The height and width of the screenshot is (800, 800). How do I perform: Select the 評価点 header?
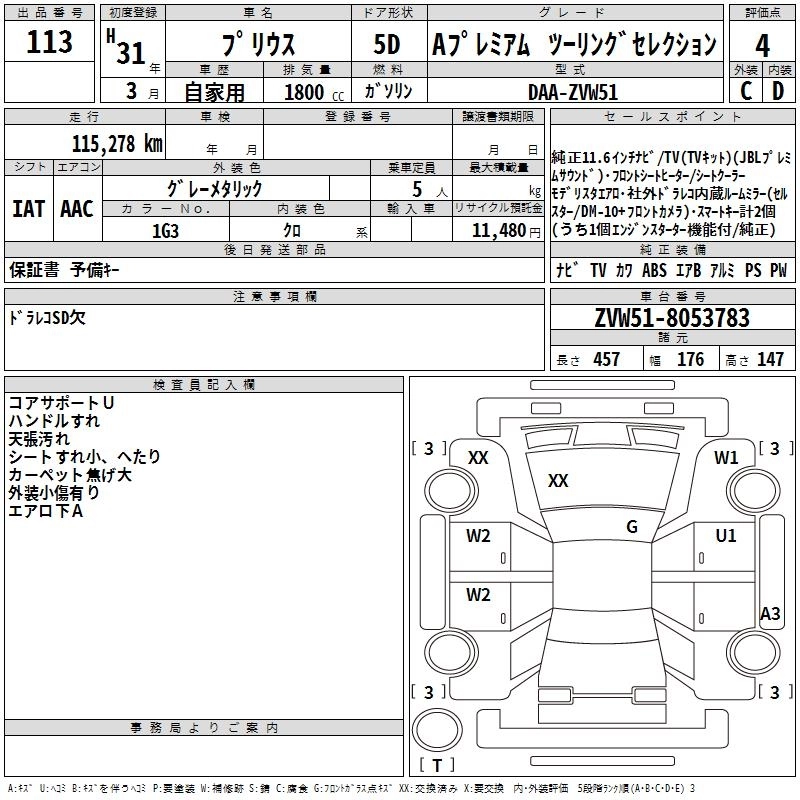click(x=762, y=12)
